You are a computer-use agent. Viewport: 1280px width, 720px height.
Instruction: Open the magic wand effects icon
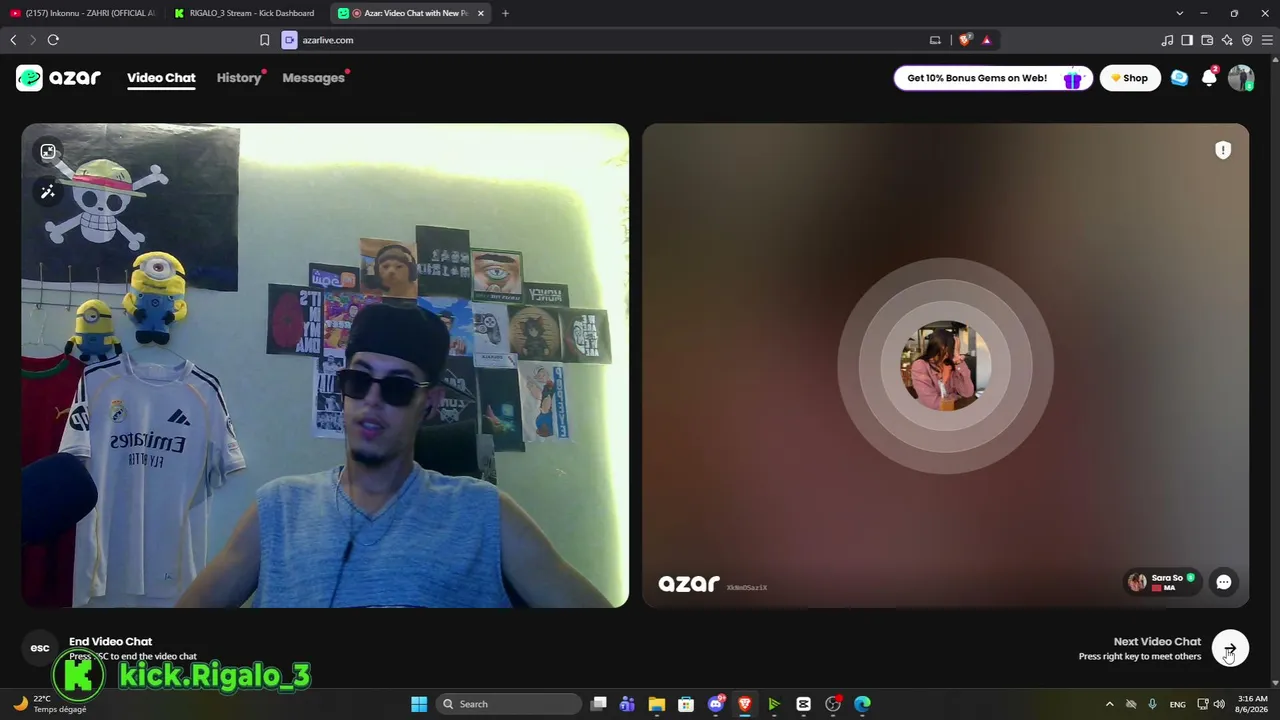pyautogui.click(x=48, y=192)
